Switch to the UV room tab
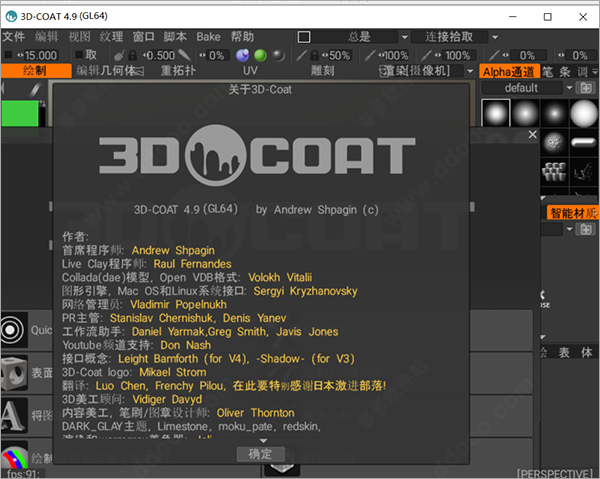600x479 pixels. (250, 71)
